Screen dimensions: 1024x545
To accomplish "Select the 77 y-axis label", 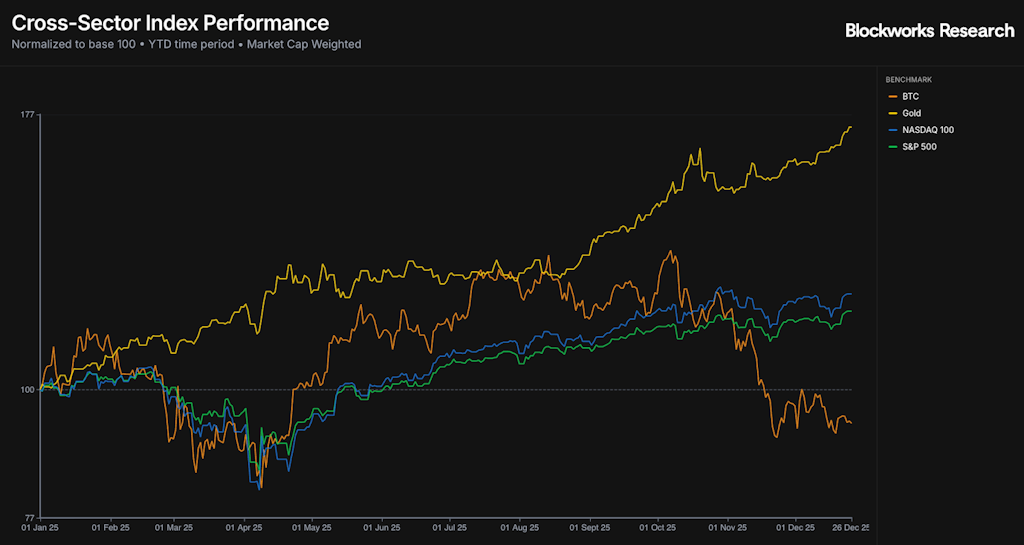I will [30, 517].
